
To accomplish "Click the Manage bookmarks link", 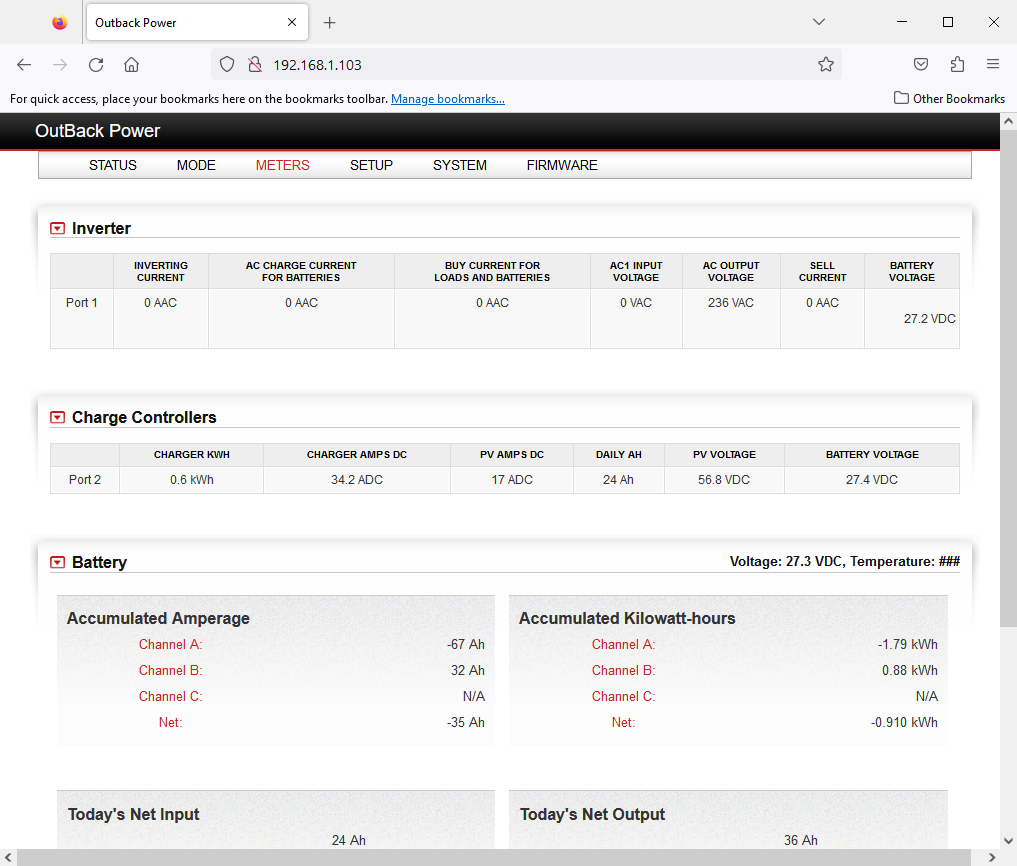I will click(x=447, y=99).
